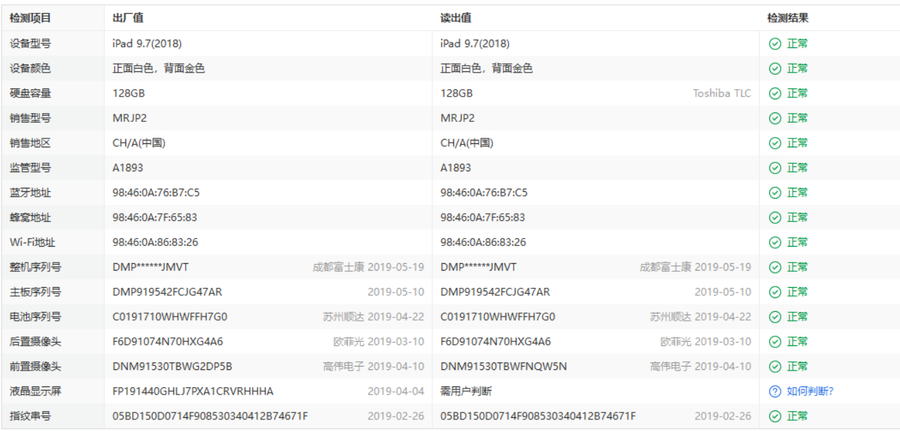Click the green check icon for 硬盘容量 row
The image size is (900, 431).
pos(775,93)
